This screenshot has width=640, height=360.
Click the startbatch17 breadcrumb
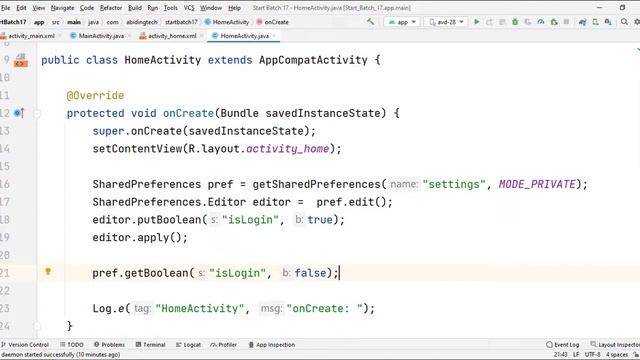click(181, 22)
